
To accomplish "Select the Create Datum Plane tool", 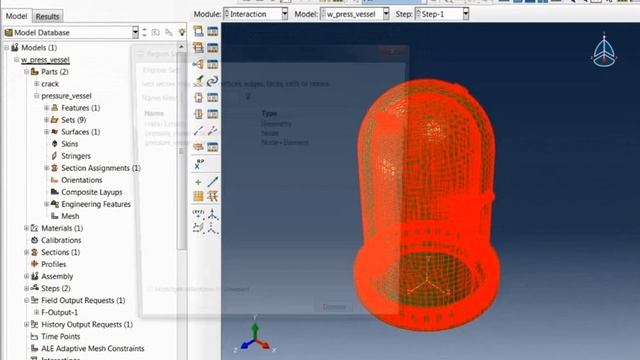I will pyautogui.click(x=198, y=196).
